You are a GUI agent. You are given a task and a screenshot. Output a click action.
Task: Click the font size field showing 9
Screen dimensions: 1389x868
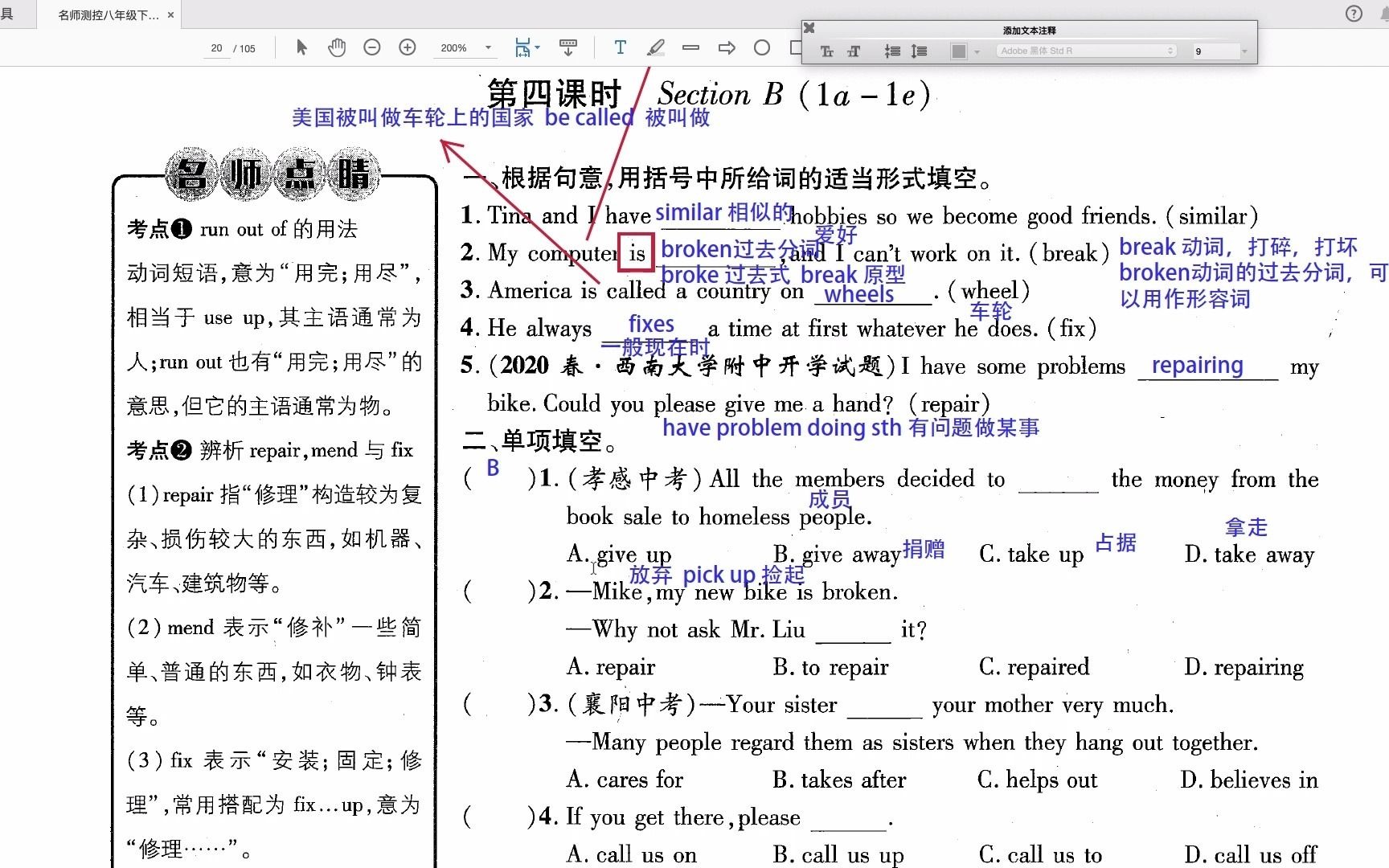[1215, 51]
